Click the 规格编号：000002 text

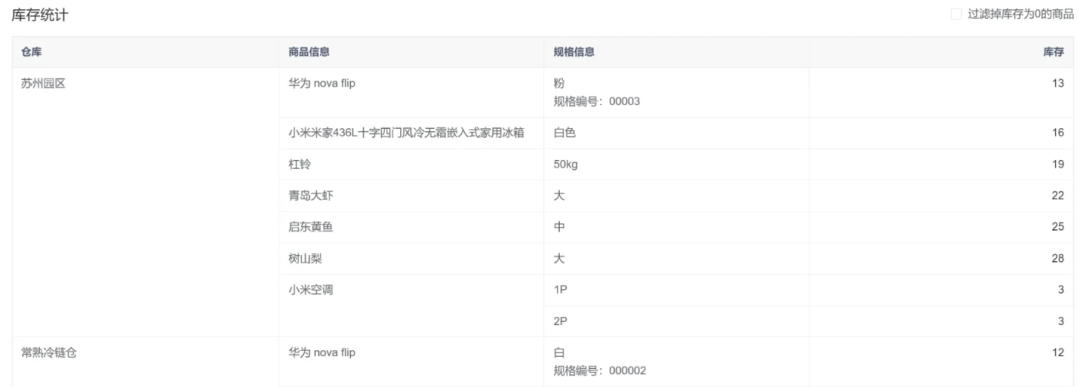tap(600, 371)
